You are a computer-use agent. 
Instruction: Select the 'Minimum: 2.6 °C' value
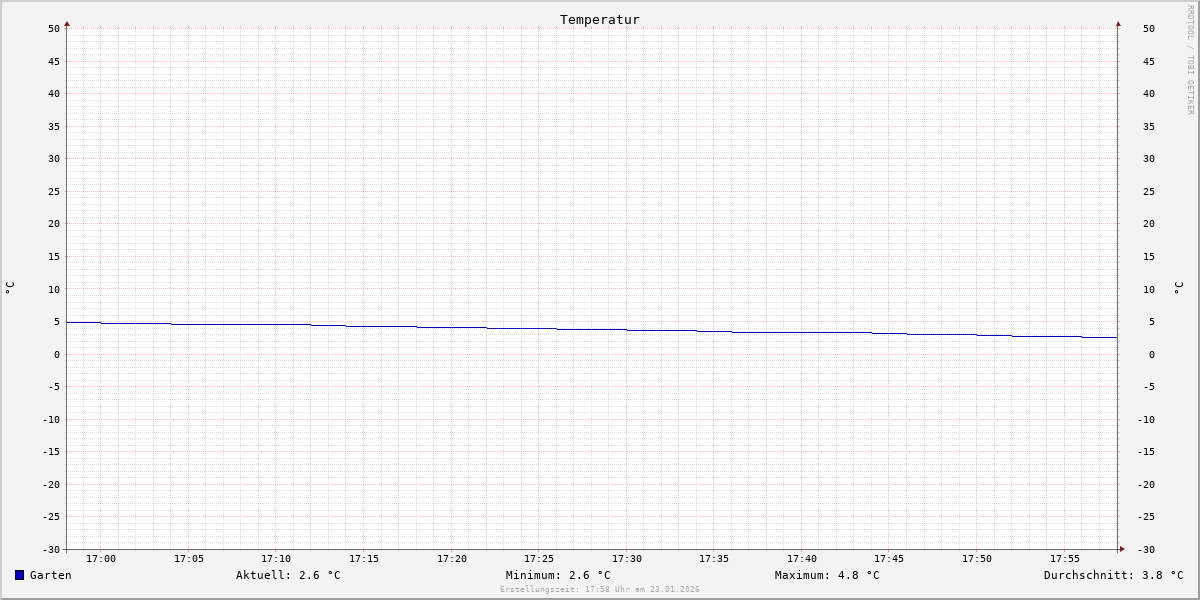point(558,575)
